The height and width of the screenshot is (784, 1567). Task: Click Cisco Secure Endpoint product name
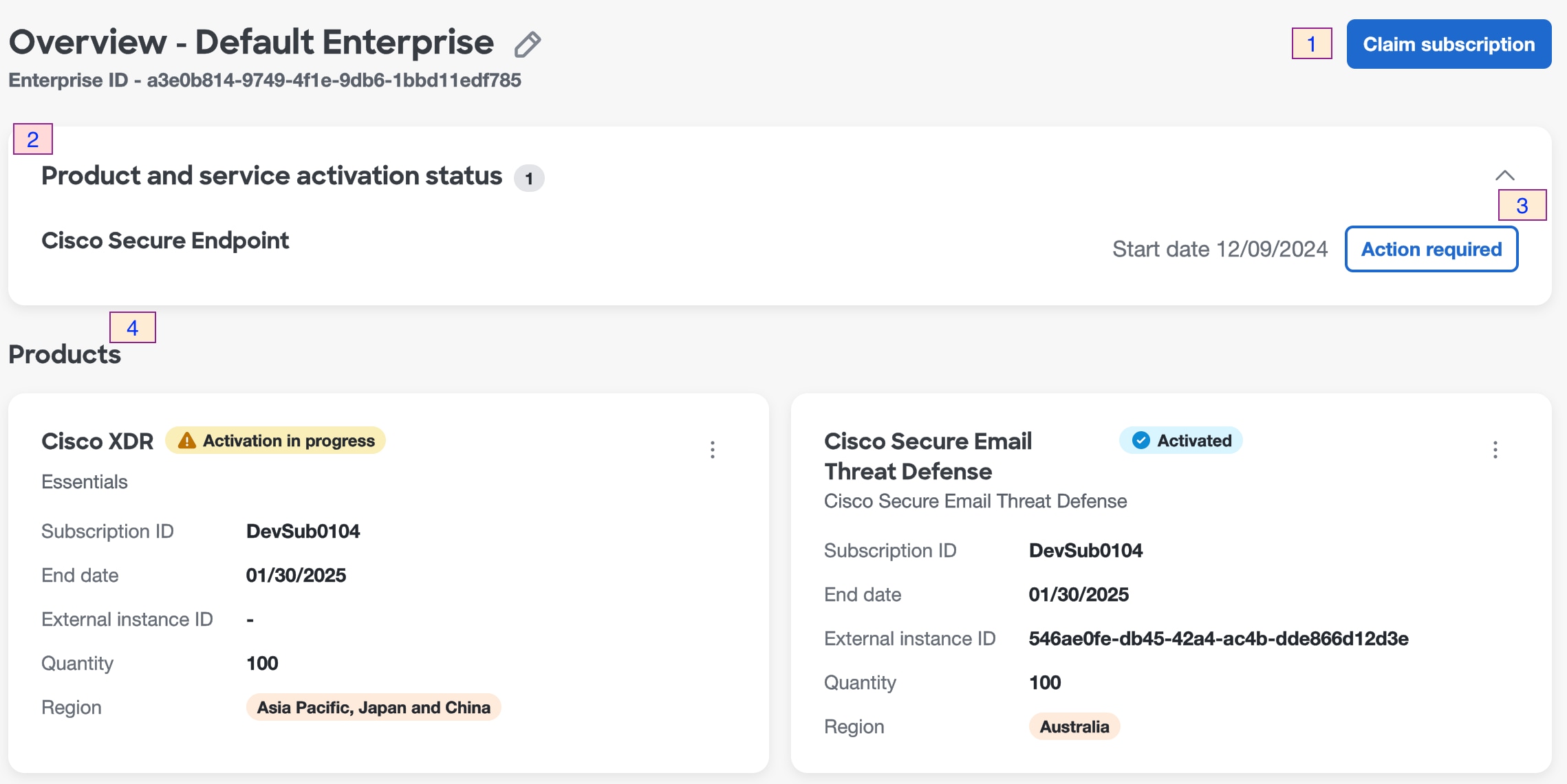coord(165,241)
